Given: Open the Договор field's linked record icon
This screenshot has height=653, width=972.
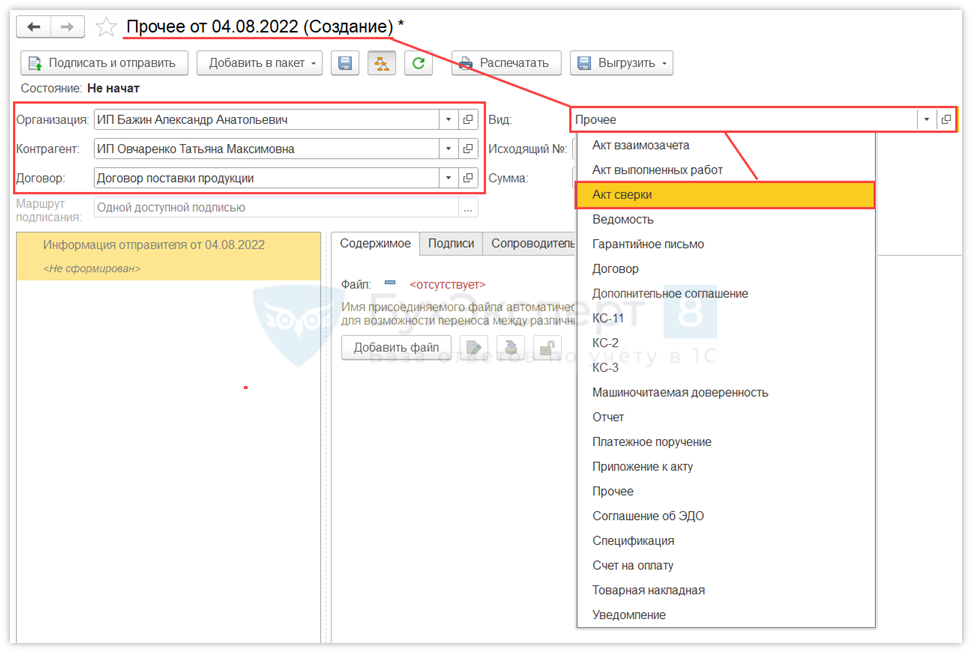Looking at the screenshot, I should click(468, 178).
